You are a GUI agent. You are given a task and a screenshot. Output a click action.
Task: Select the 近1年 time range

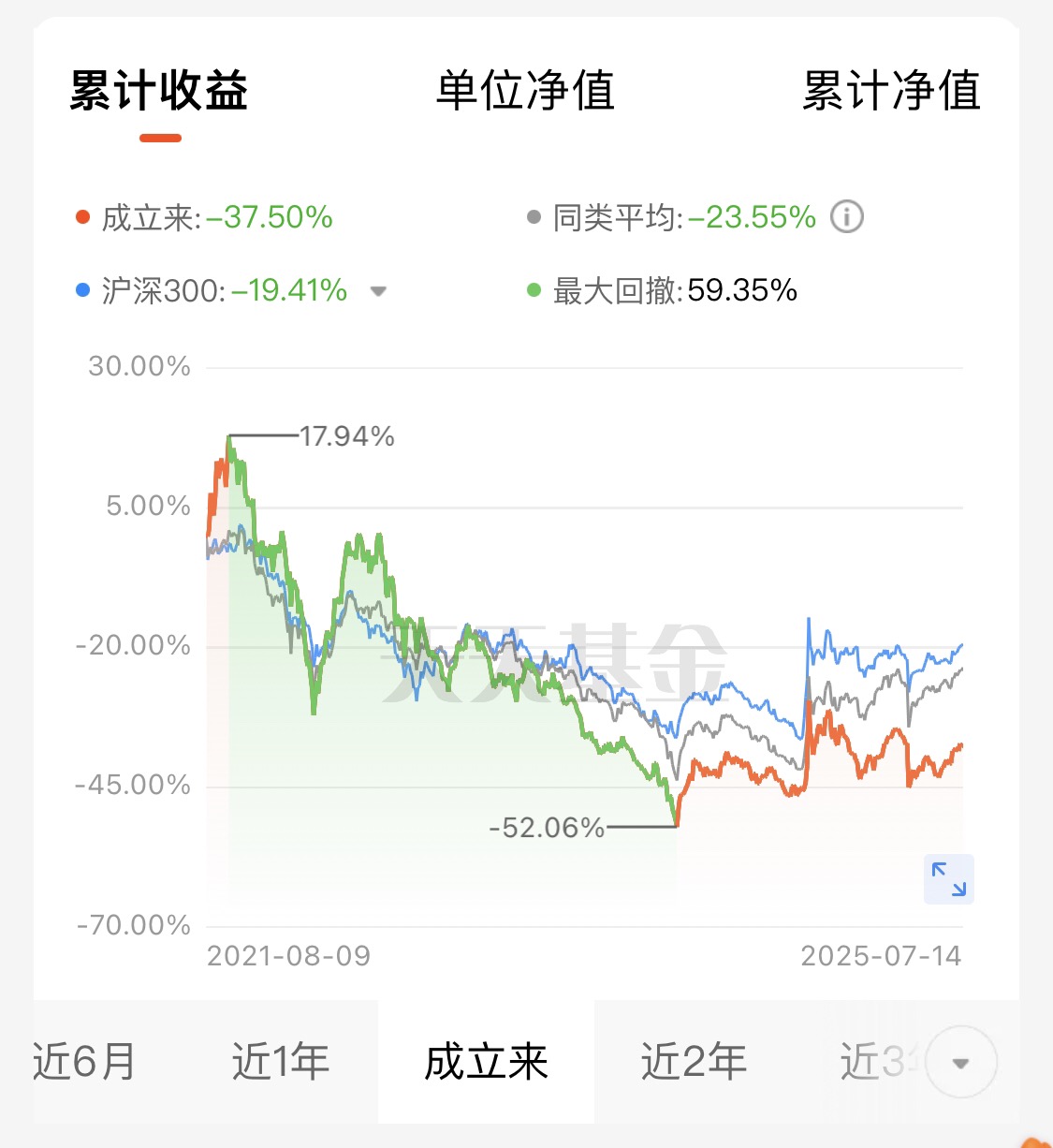point(281,1062)
